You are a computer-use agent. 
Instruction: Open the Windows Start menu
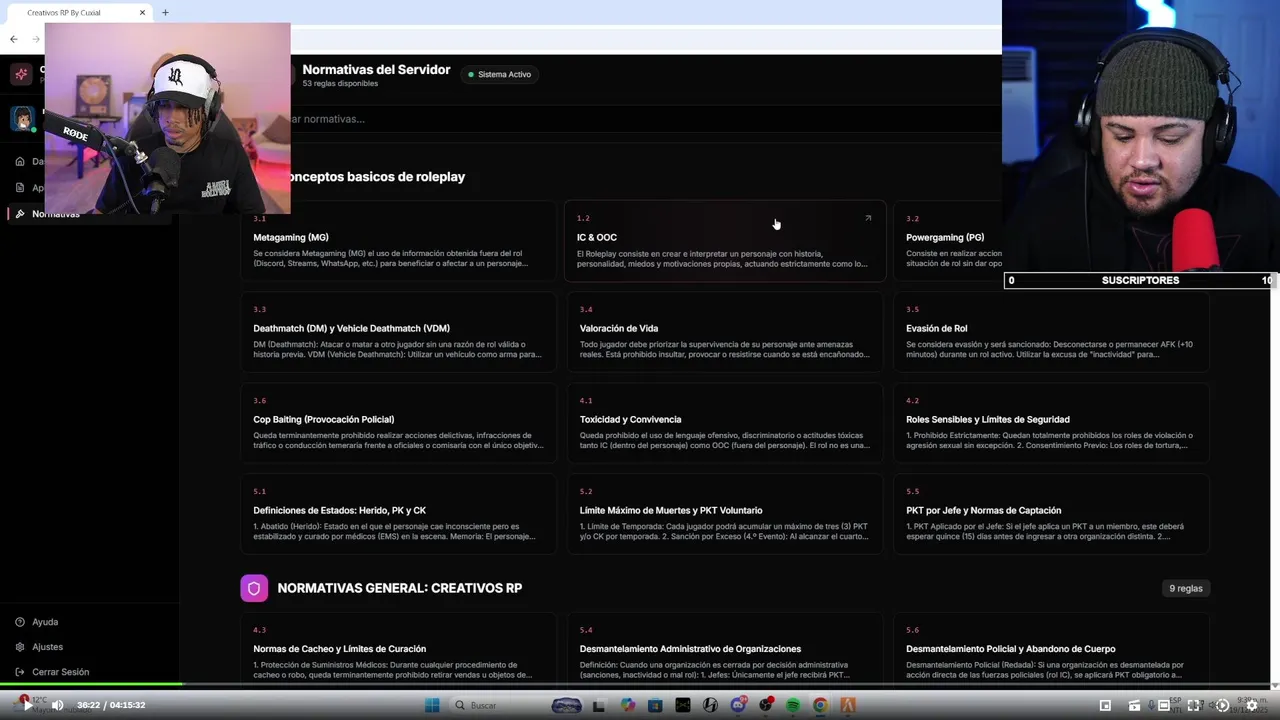coord(432,705)
